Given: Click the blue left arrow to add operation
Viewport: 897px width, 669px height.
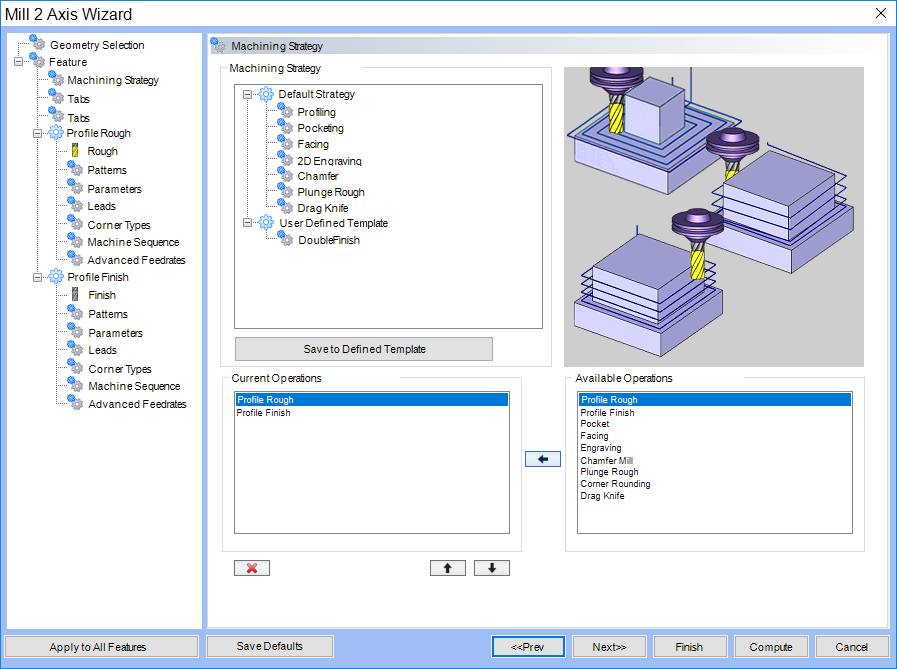Looking at the screenshot, I should pos(541,459).
